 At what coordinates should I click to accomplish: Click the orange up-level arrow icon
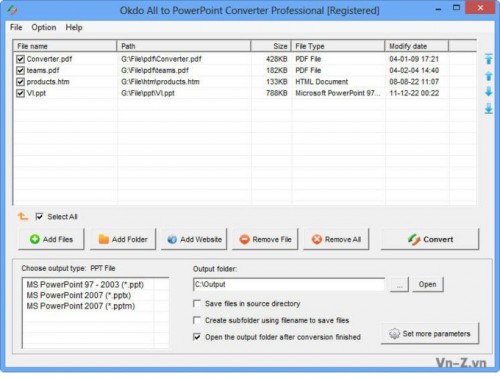tap(23, 217)
